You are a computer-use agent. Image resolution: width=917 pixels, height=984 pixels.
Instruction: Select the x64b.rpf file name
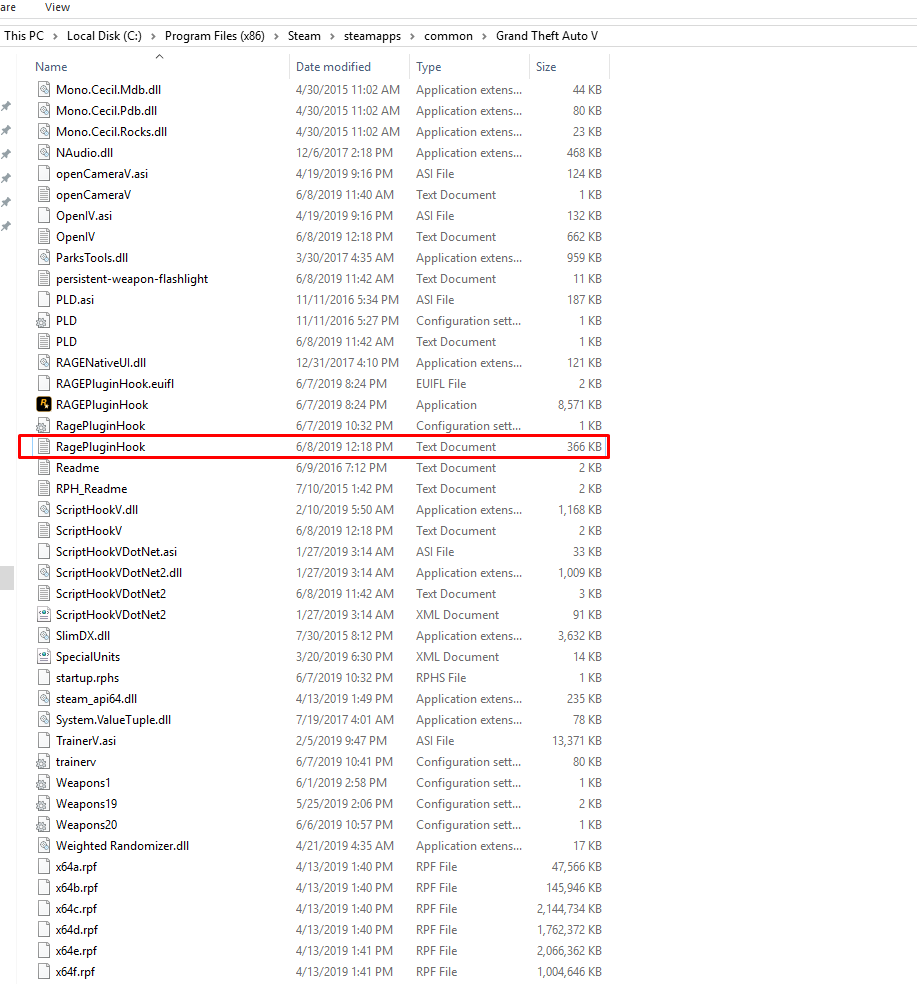pos(77,887)
